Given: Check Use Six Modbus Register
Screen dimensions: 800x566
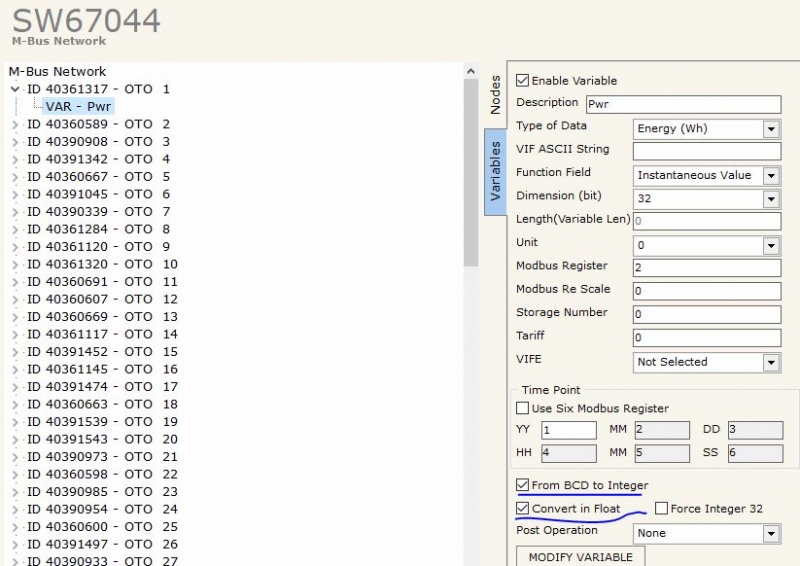Looking at the screenshot, I should (522, 408).
